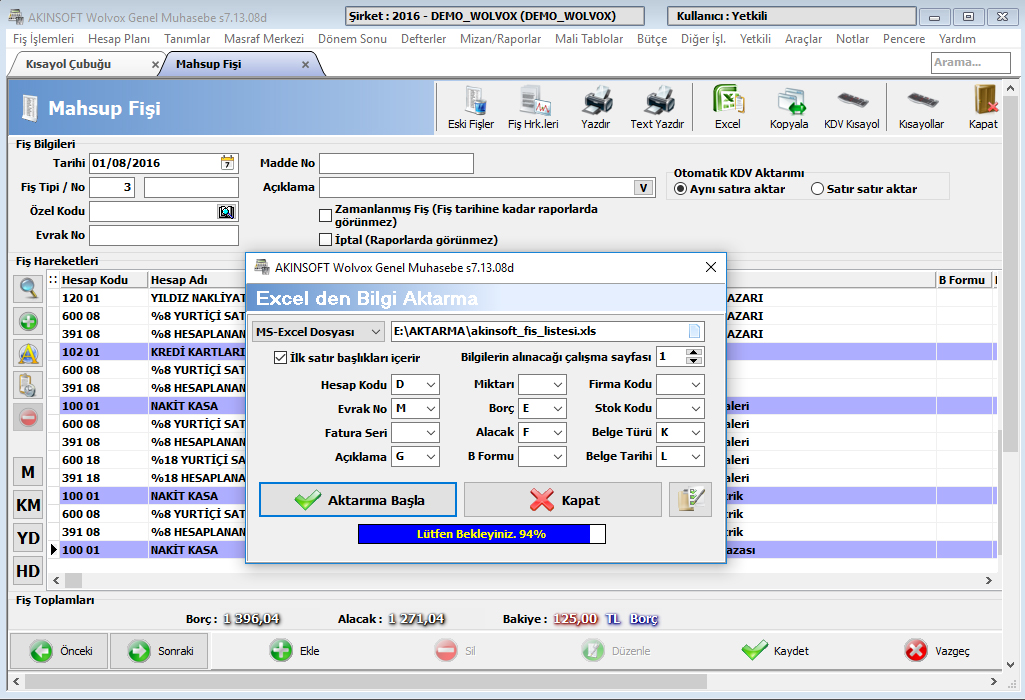The image size is (1025, 700).
Task: Click the checklist settings icon beside Kapat
Action: coord(690,500)
